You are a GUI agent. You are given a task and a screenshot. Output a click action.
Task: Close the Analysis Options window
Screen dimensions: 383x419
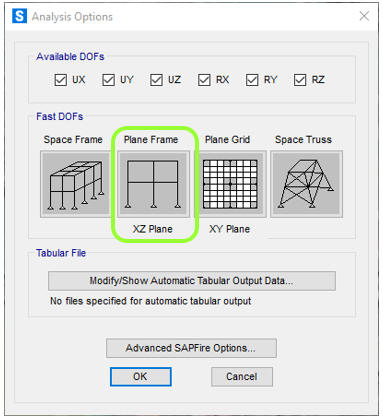tap(364, 16)
